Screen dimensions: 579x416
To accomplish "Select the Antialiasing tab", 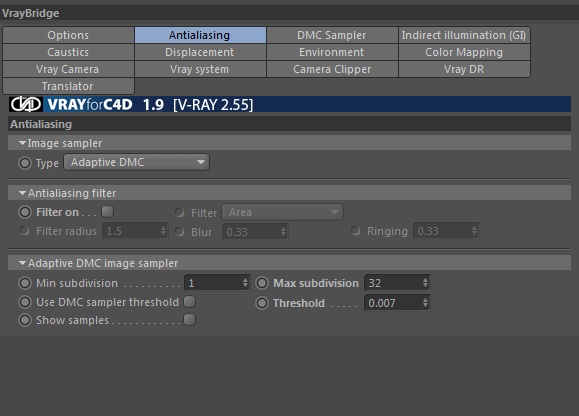I will tap(200, 35).
